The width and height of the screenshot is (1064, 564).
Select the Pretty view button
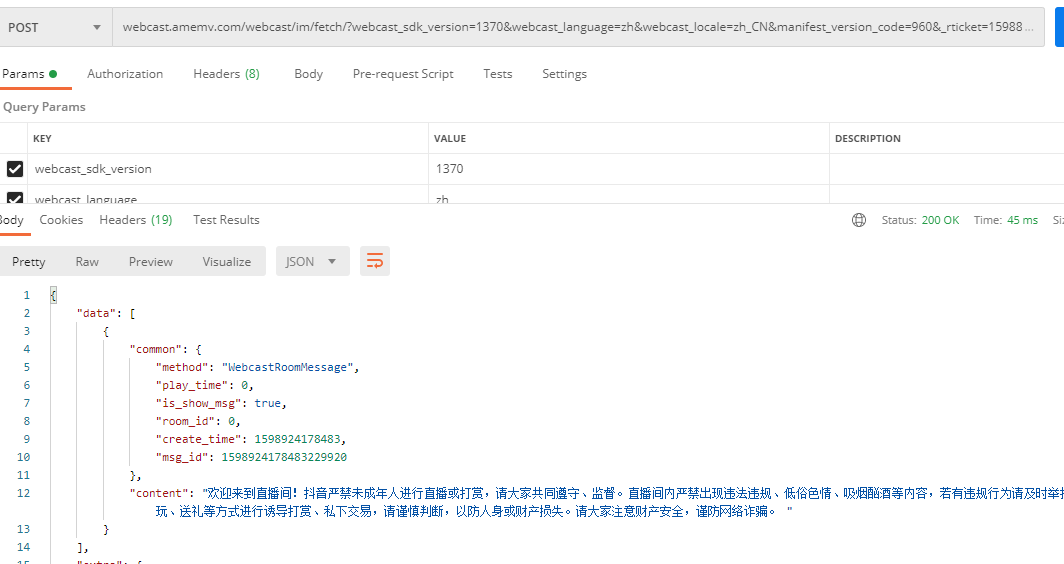click(x=28, y=261)
